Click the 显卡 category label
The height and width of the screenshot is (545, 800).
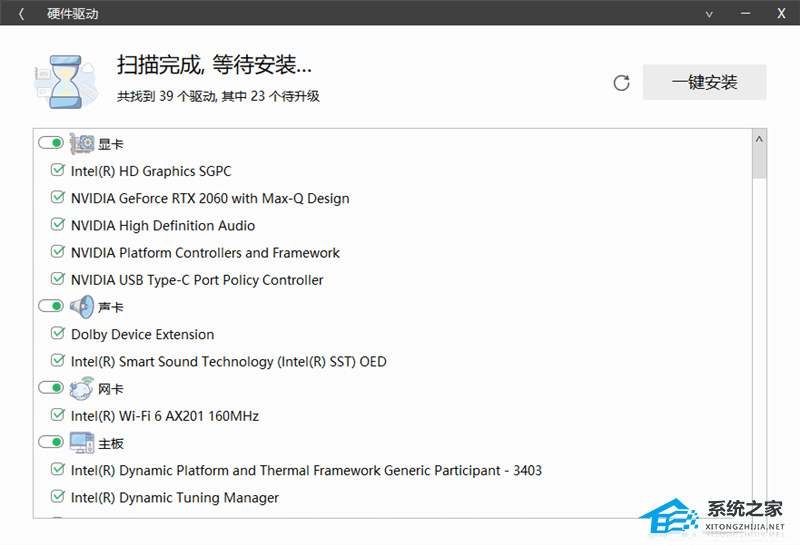(x=111, y=144)
